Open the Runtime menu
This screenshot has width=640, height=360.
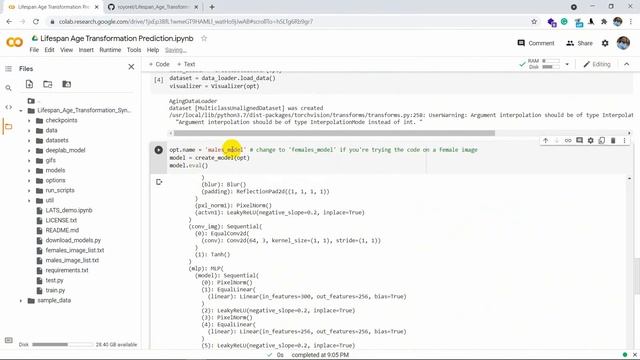(110, 50)
